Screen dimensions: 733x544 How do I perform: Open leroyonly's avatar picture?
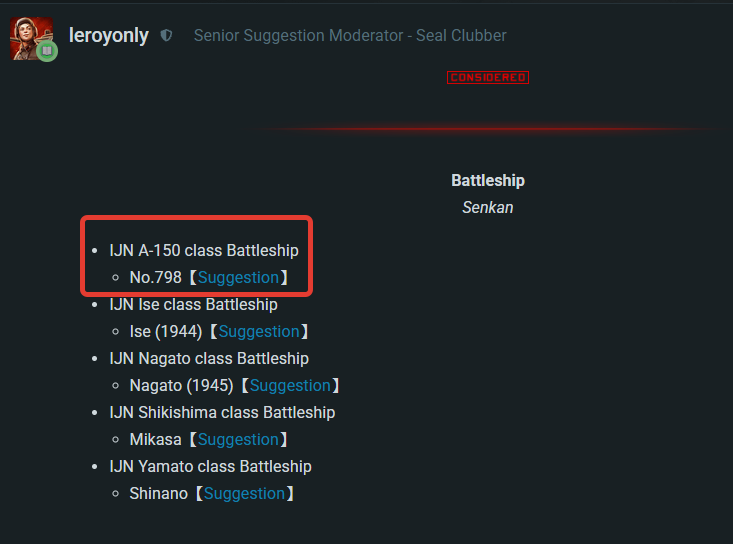click(x=31, y=38)
